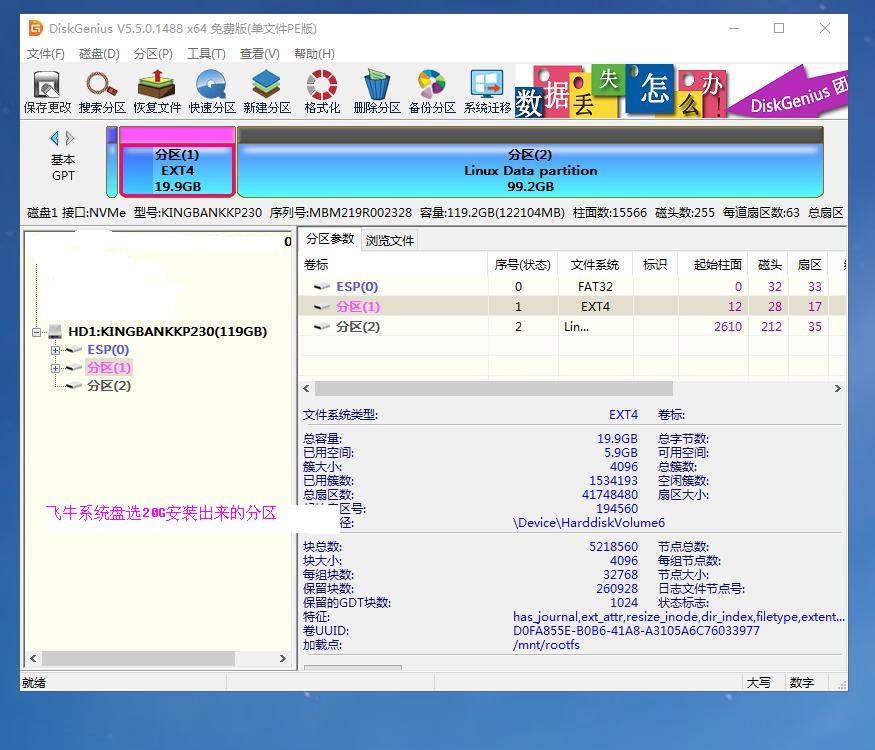This screenshot has width=875, height=750.
Task: Open the 备份分区 (Backup Partition) tool
Action: pyautogui.click(x=431, y=92)
